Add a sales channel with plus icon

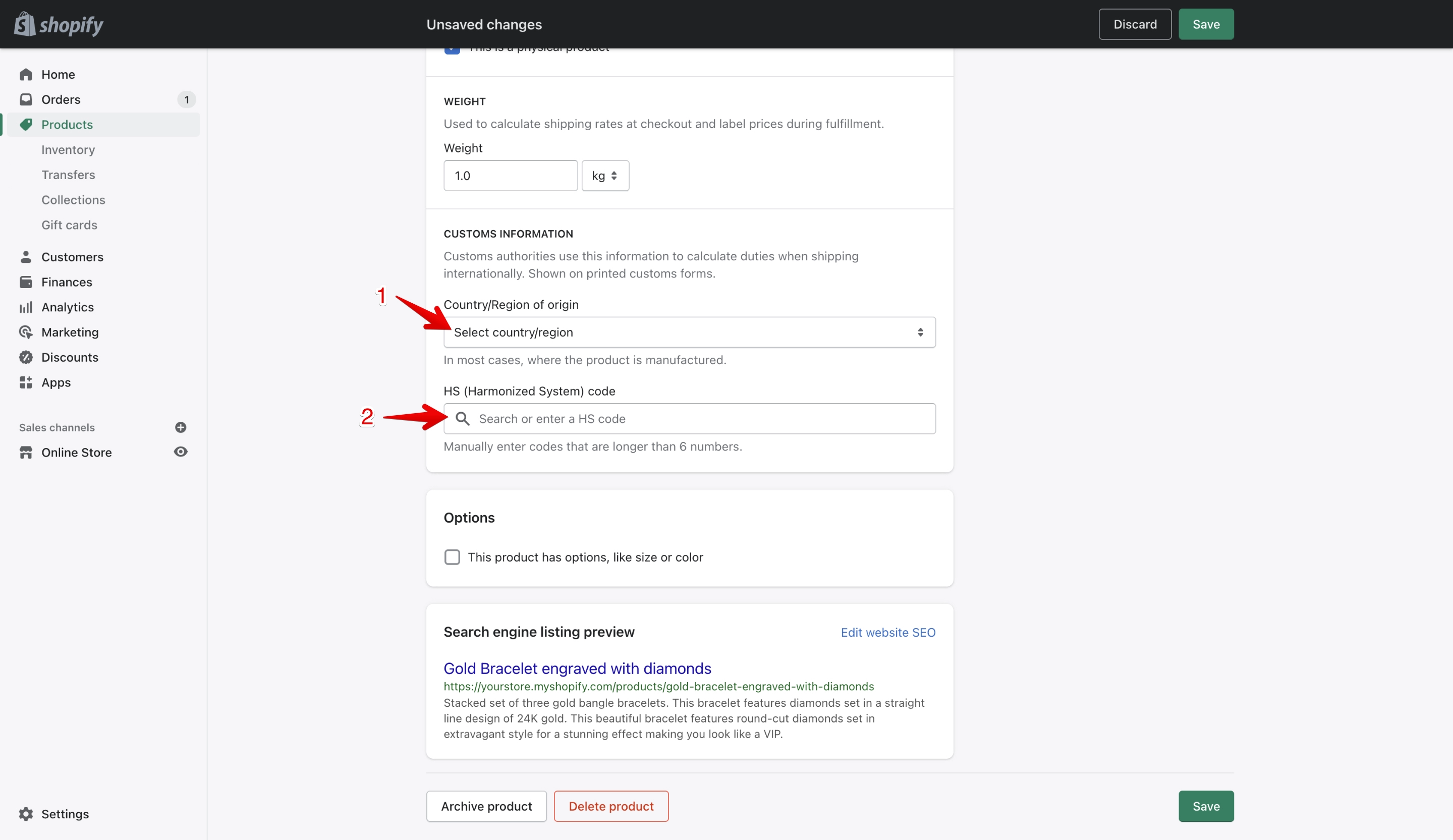pos(181,427)
